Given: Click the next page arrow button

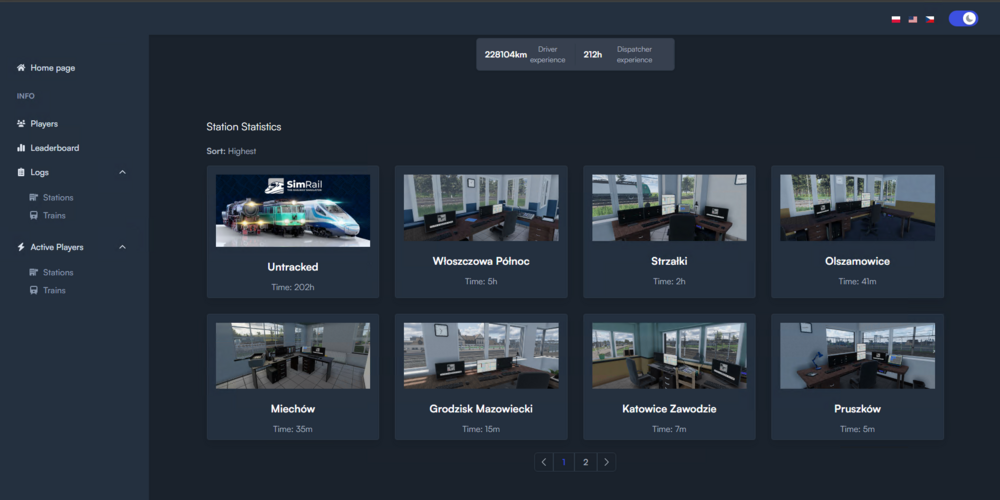Looking at the screenshot, I should click(x=606, y=462).
